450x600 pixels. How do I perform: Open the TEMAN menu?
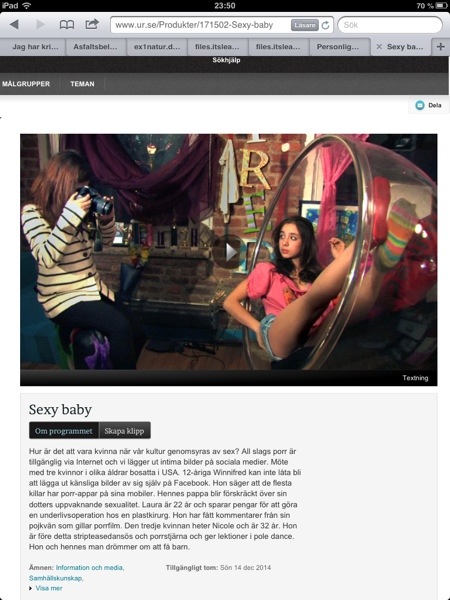click(x=82, y=84)
